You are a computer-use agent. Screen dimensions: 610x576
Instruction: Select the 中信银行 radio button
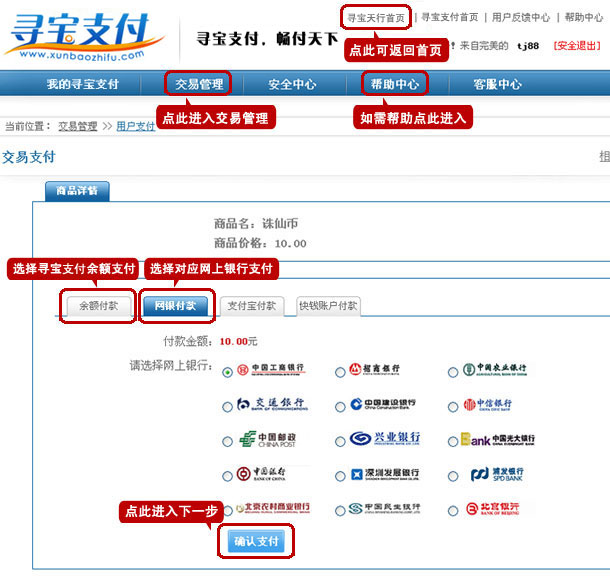coord(453,406)
